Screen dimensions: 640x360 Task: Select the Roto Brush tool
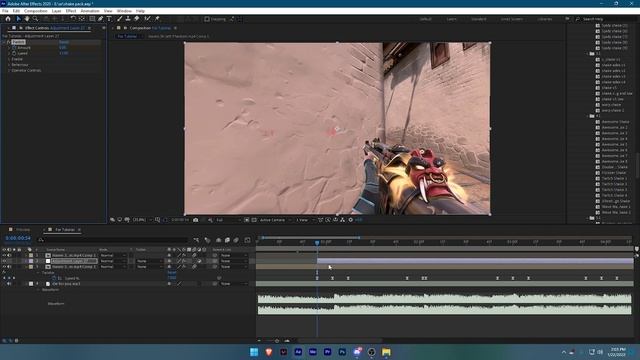(147, 19)
